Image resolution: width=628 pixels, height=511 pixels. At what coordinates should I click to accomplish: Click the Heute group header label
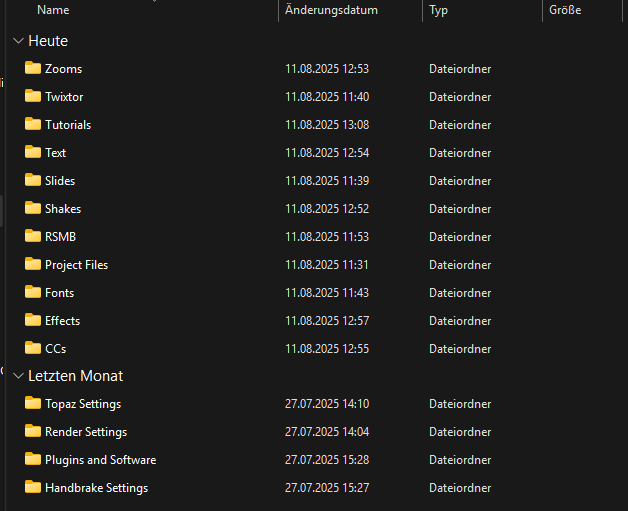pos(48,41)
